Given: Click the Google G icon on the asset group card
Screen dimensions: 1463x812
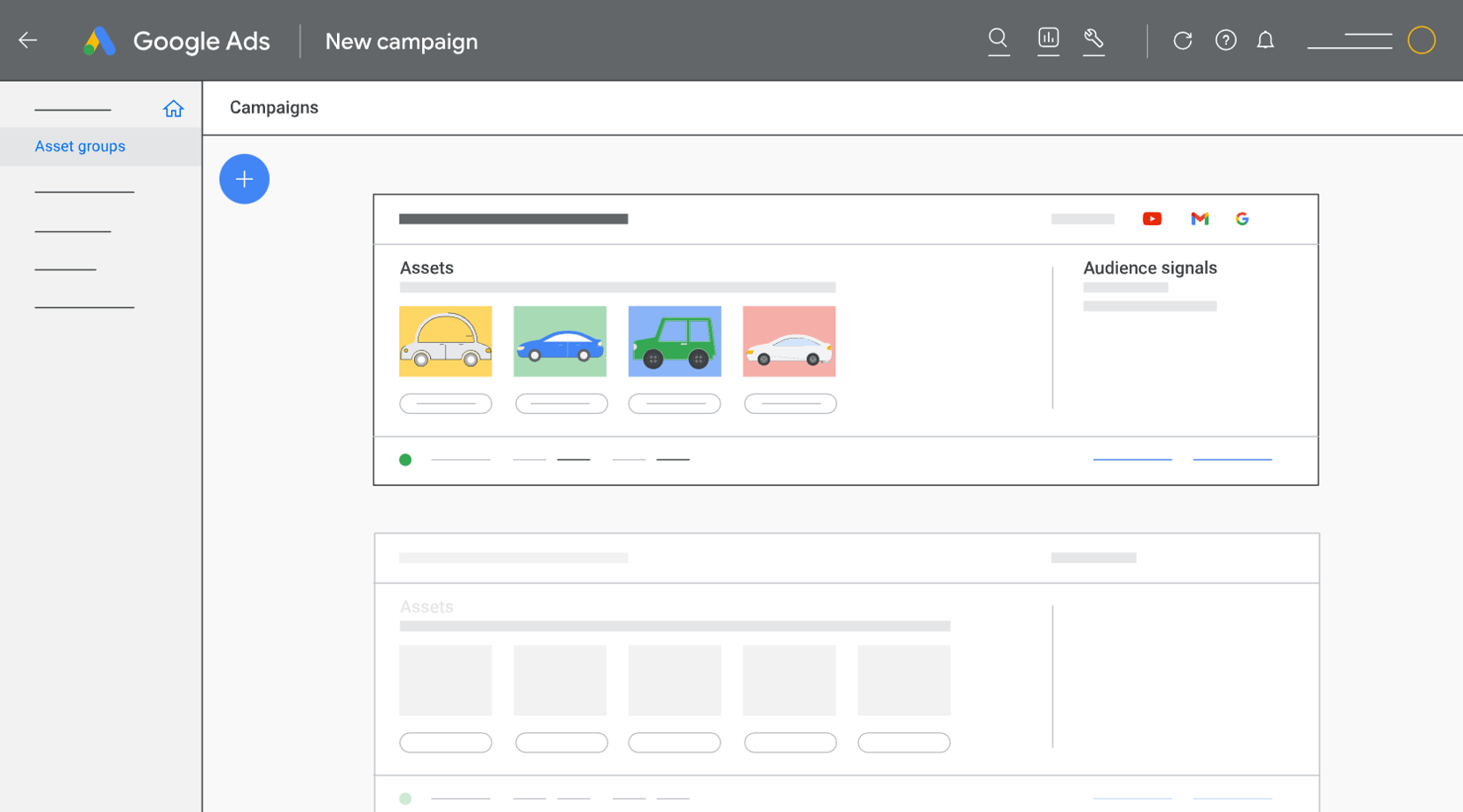Looking at the screenshot, I should 1242,218.
